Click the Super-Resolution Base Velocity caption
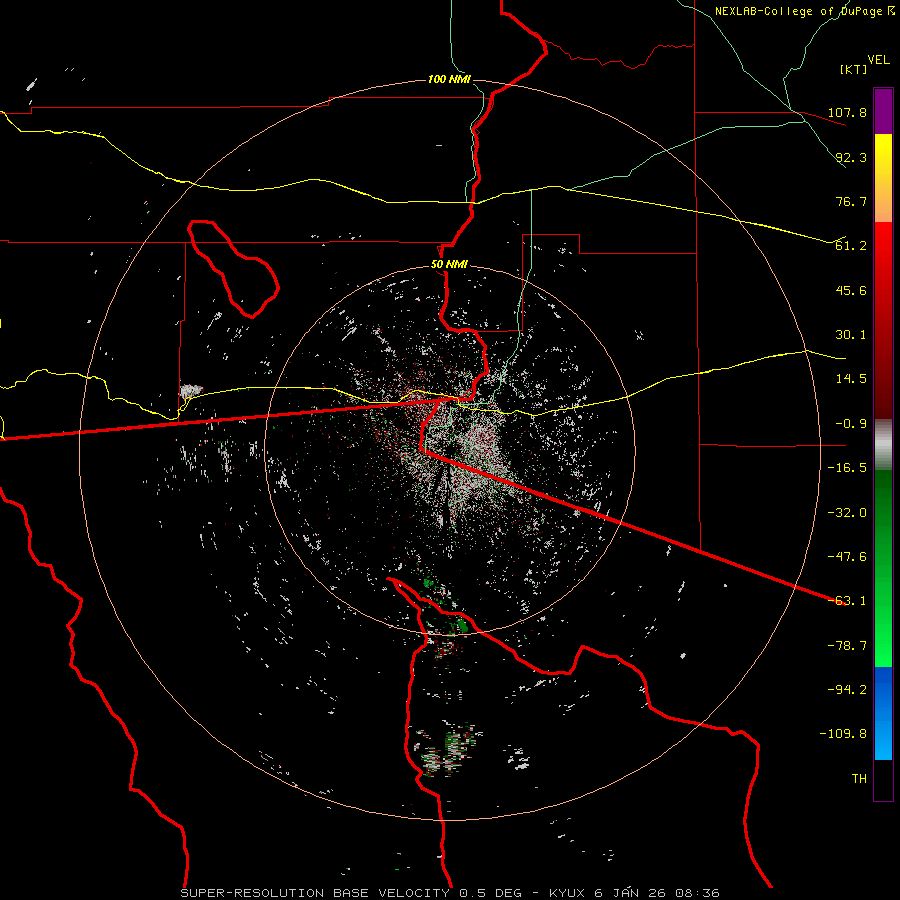Viewport: 900px width, 900px height. (x=450, y=893)
